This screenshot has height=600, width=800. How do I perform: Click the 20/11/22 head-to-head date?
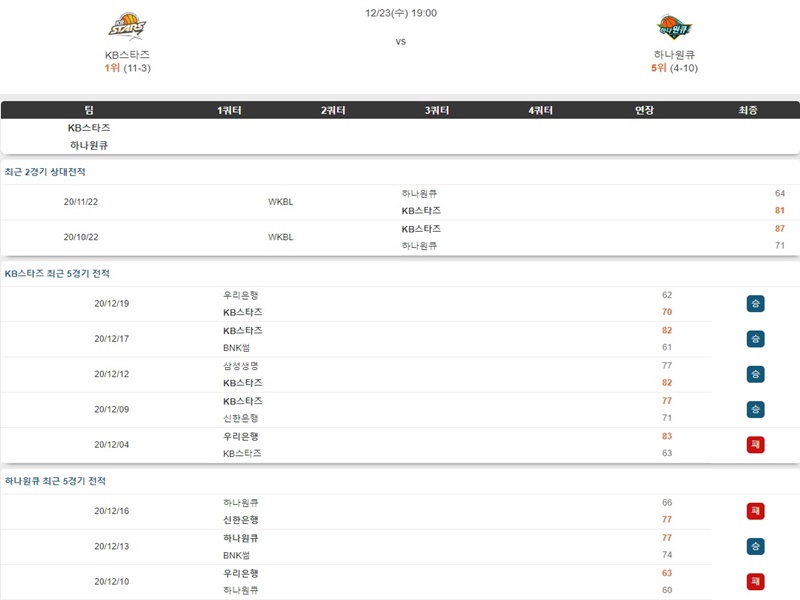click(81, 202)
